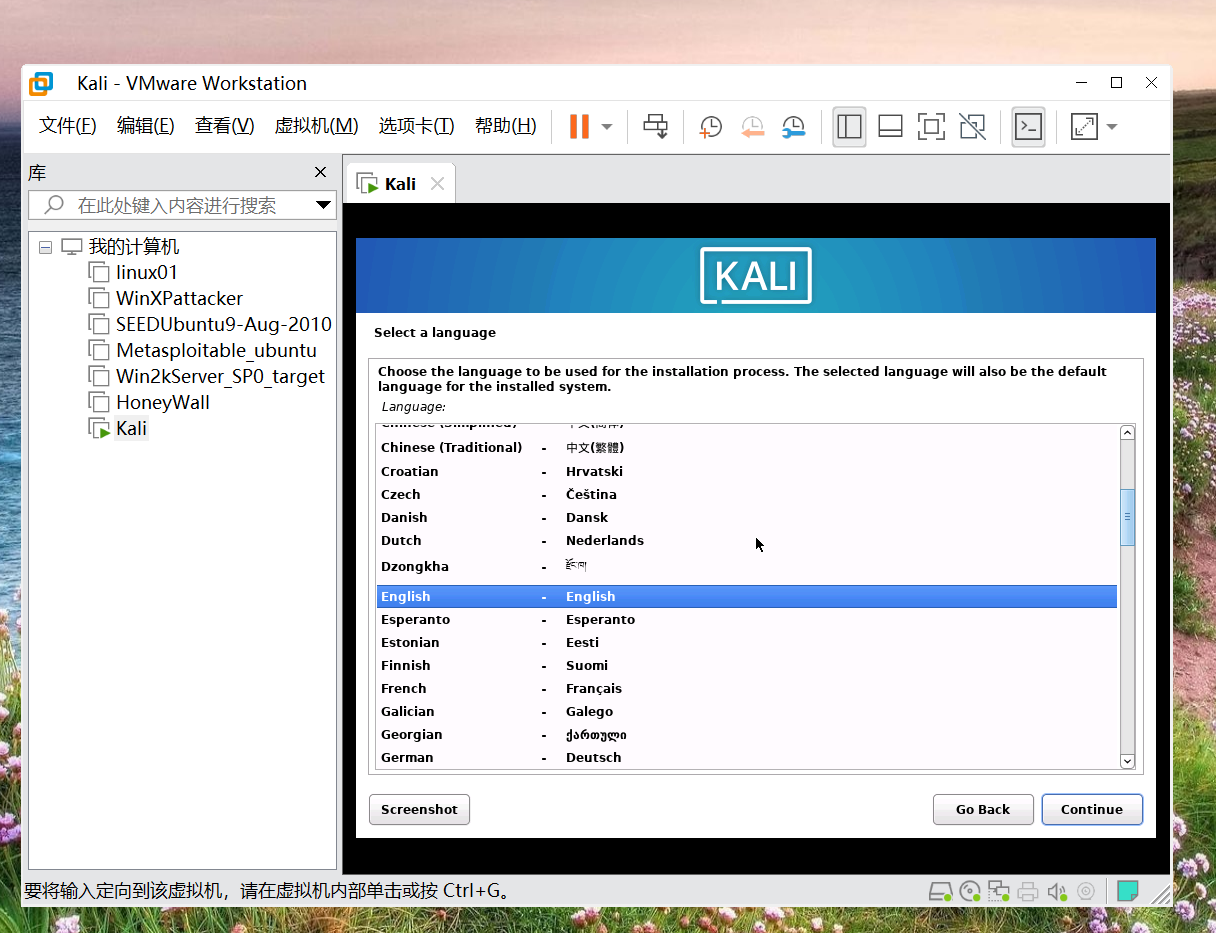Choose Dzongkha language
1216x933 pixels.
(x=746, y=566)
